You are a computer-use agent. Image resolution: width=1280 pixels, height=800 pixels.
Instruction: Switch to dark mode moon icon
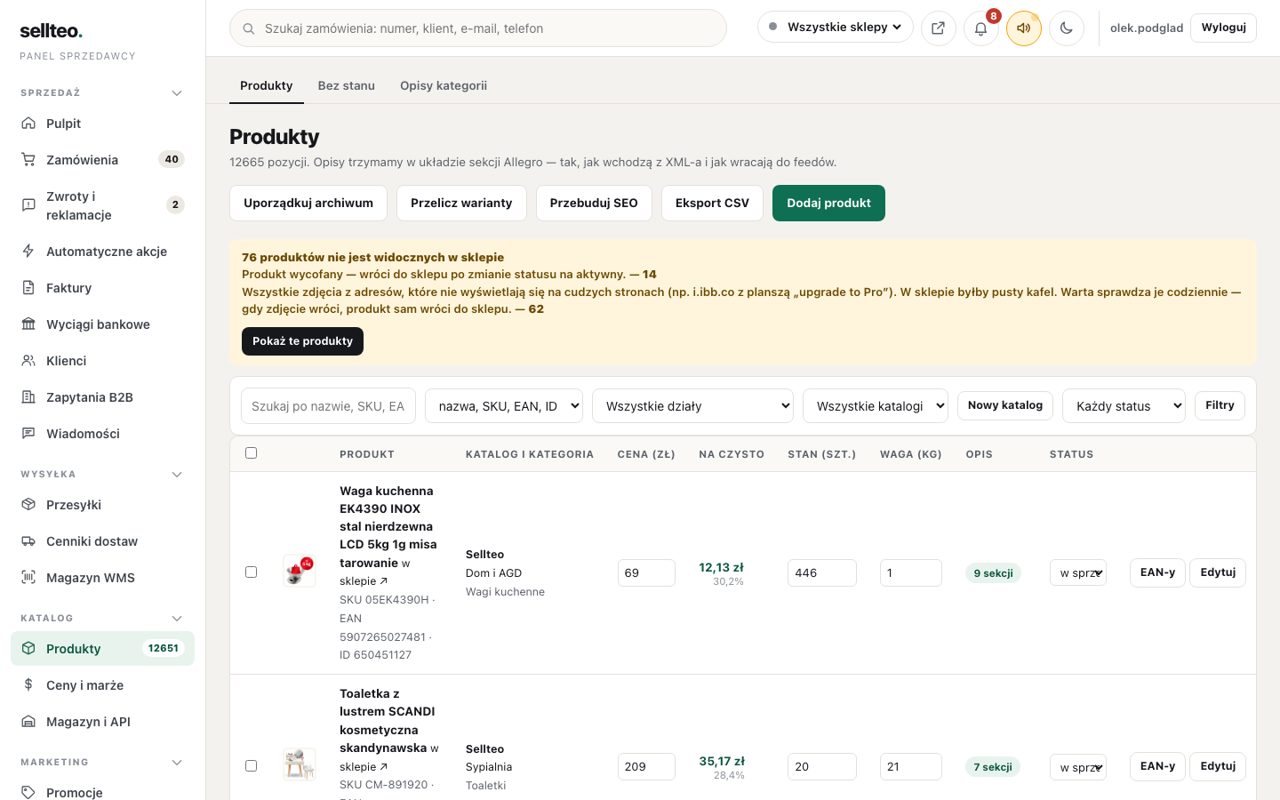point(1066,28)
